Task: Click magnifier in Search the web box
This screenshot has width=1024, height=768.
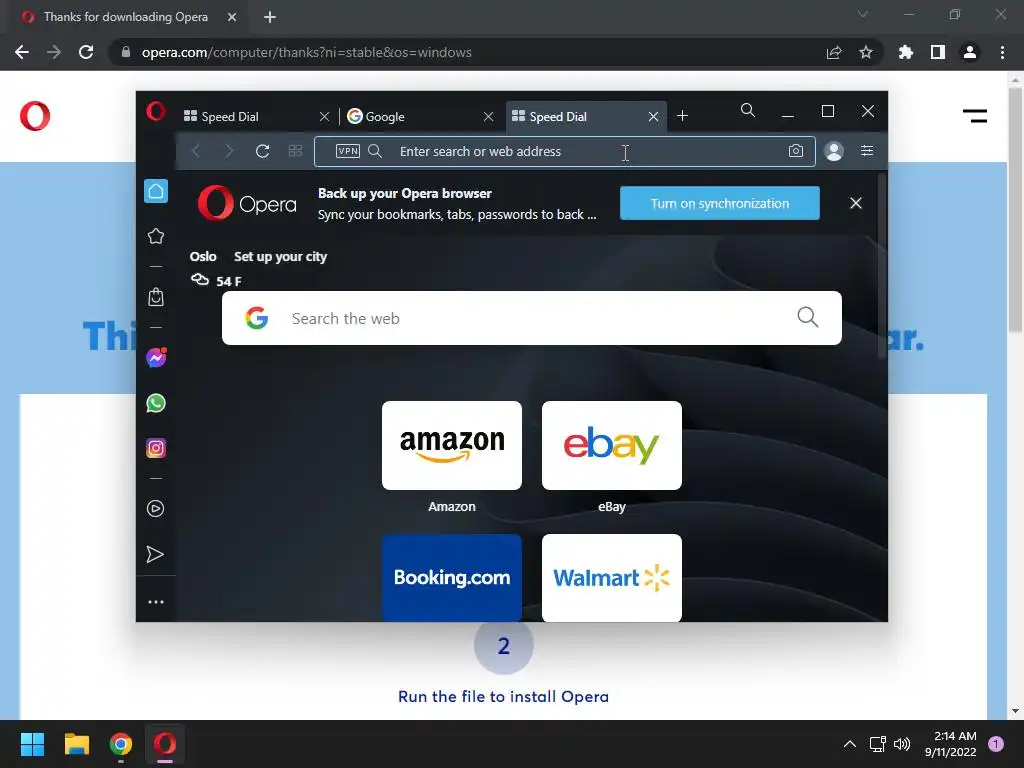Action: pos(807,317)
